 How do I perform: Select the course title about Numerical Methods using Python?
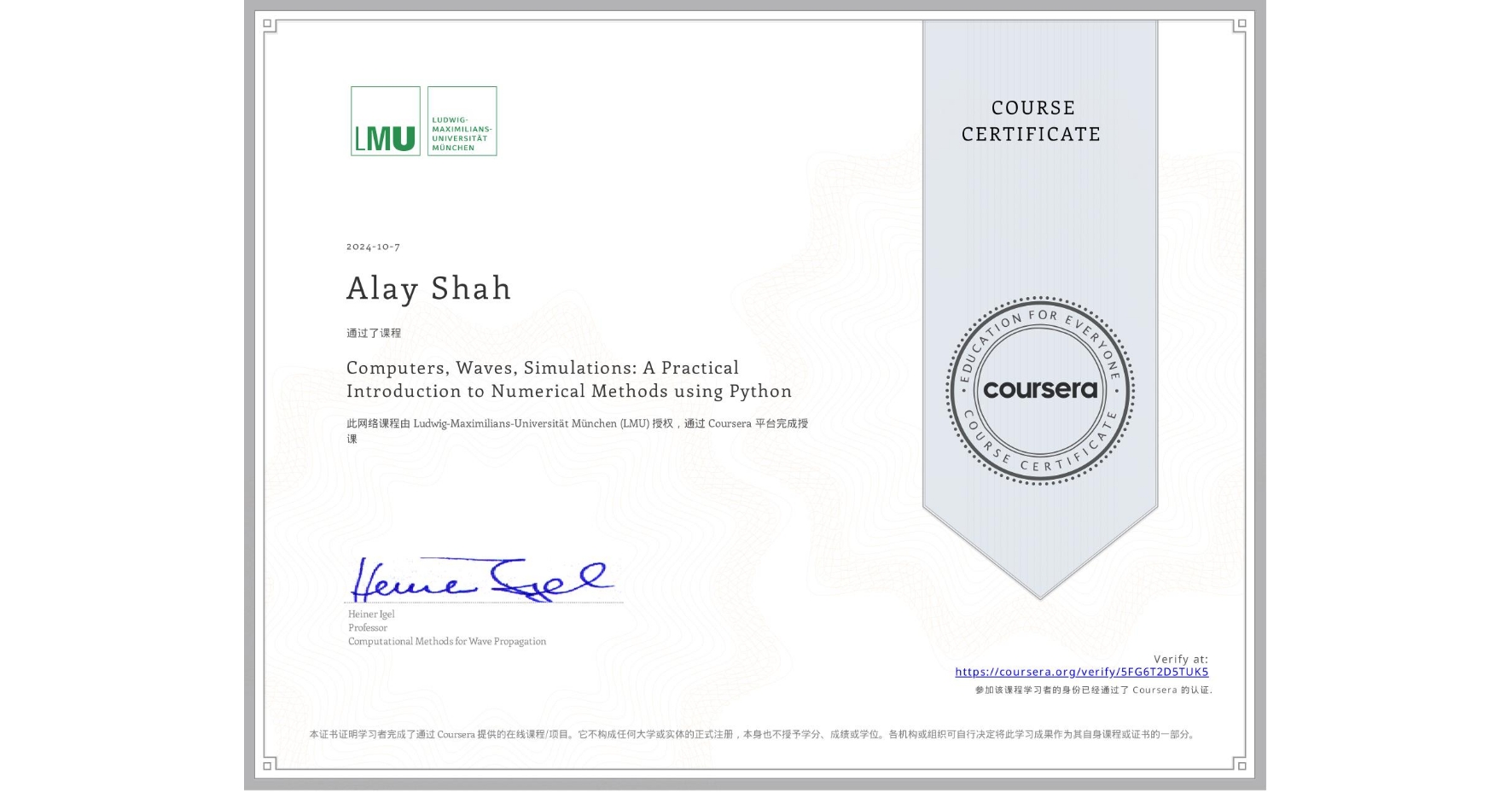click(568, 379)
